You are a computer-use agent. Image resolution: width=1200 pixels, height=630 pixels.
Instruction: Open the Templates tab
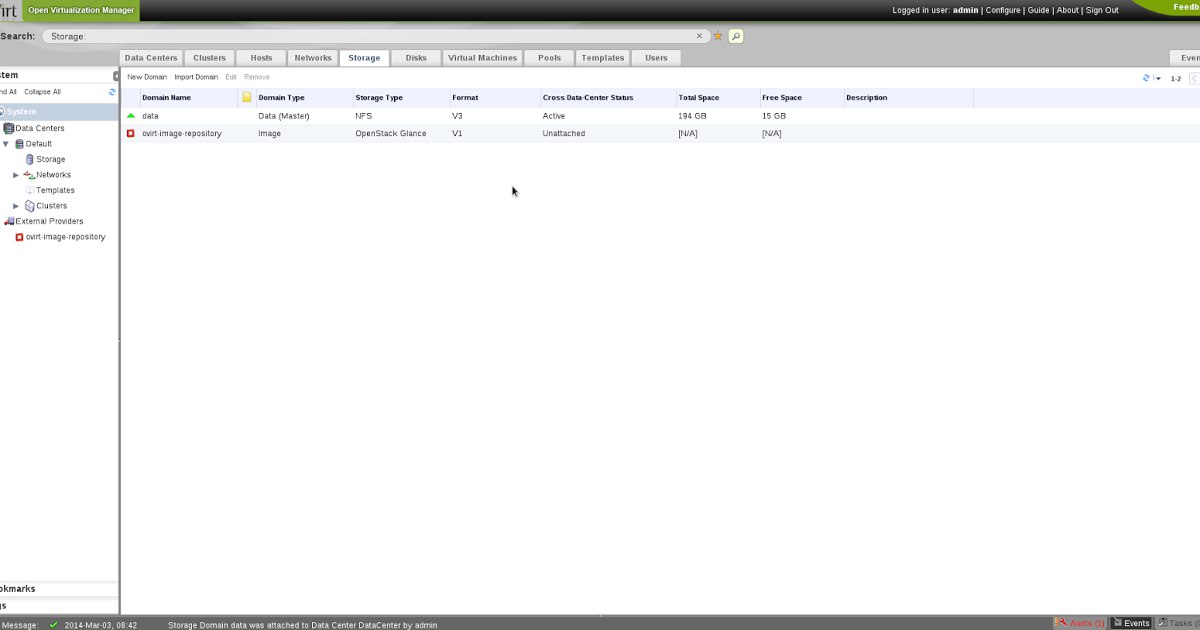click(603, 58)
